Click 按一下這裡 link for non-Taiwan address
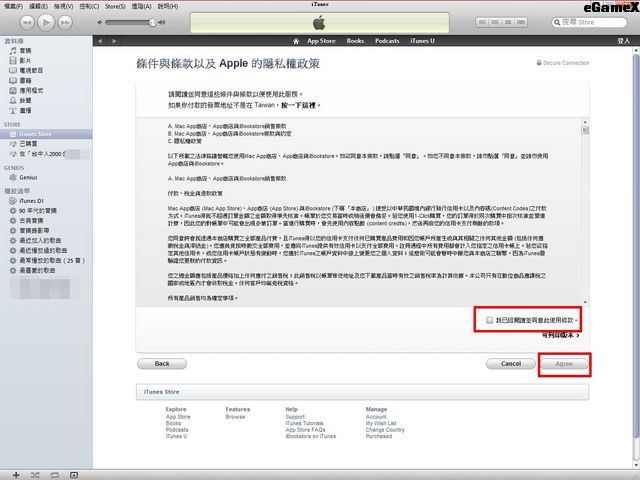This screenshot has width=640, height=480. pyautogui.click(x=298, y=105)
